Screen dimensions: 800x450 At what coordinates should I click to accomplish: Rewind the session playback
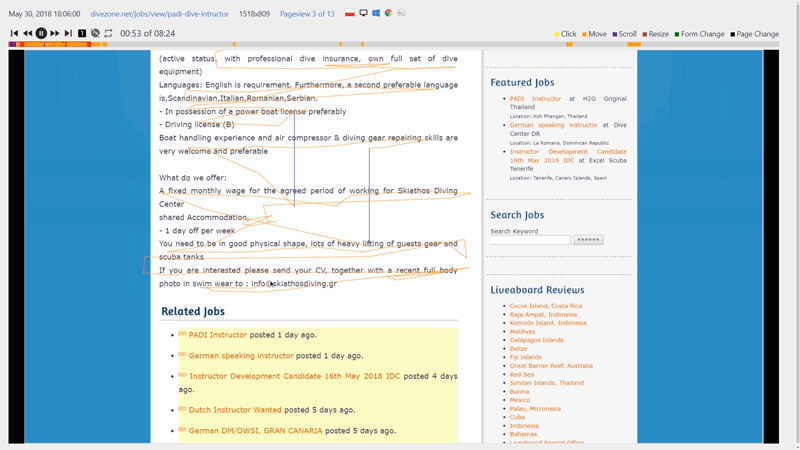[28, 33]
